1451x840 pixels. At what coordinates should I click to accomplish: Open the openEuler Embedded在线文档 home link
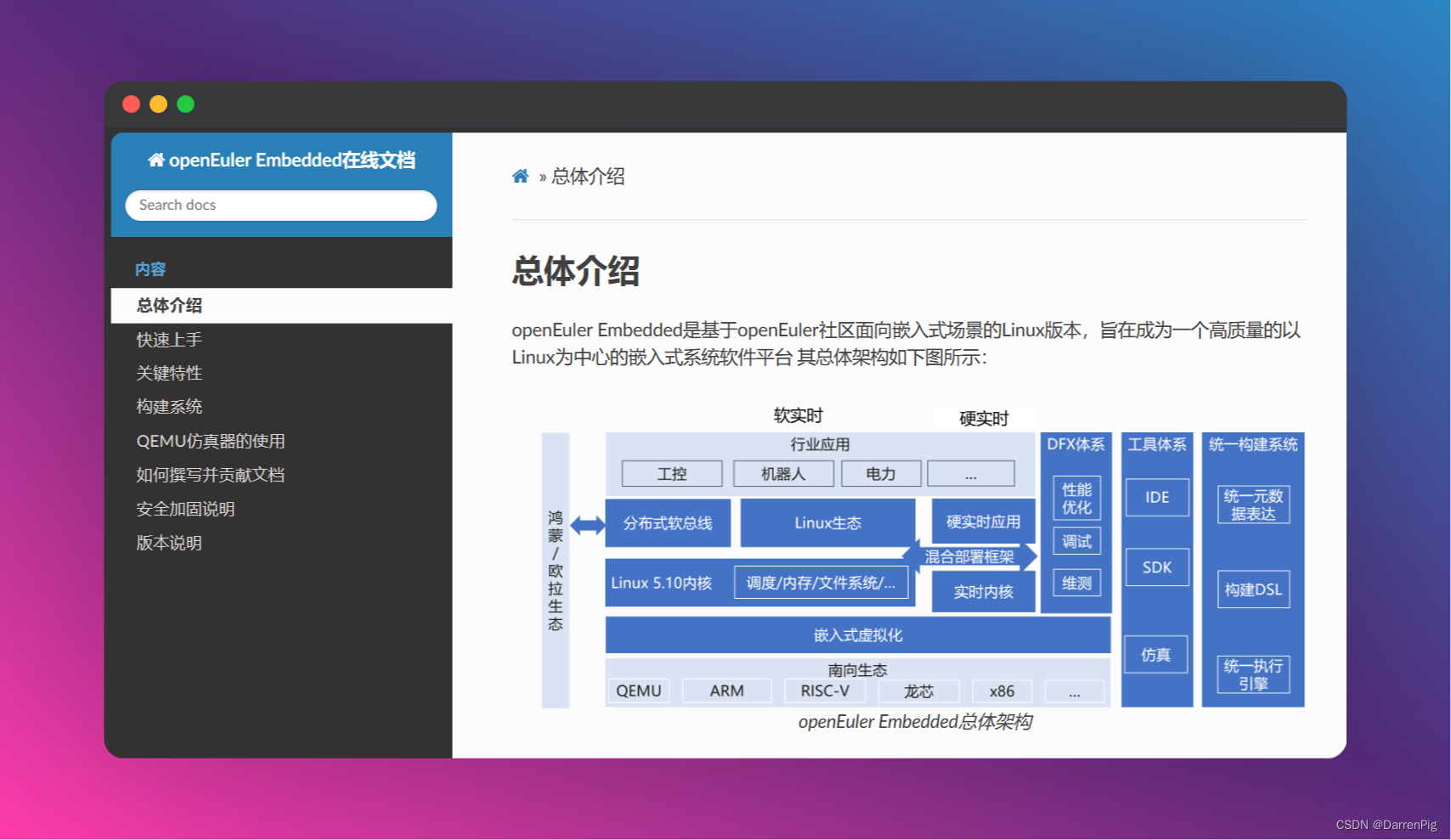point(281,160)
